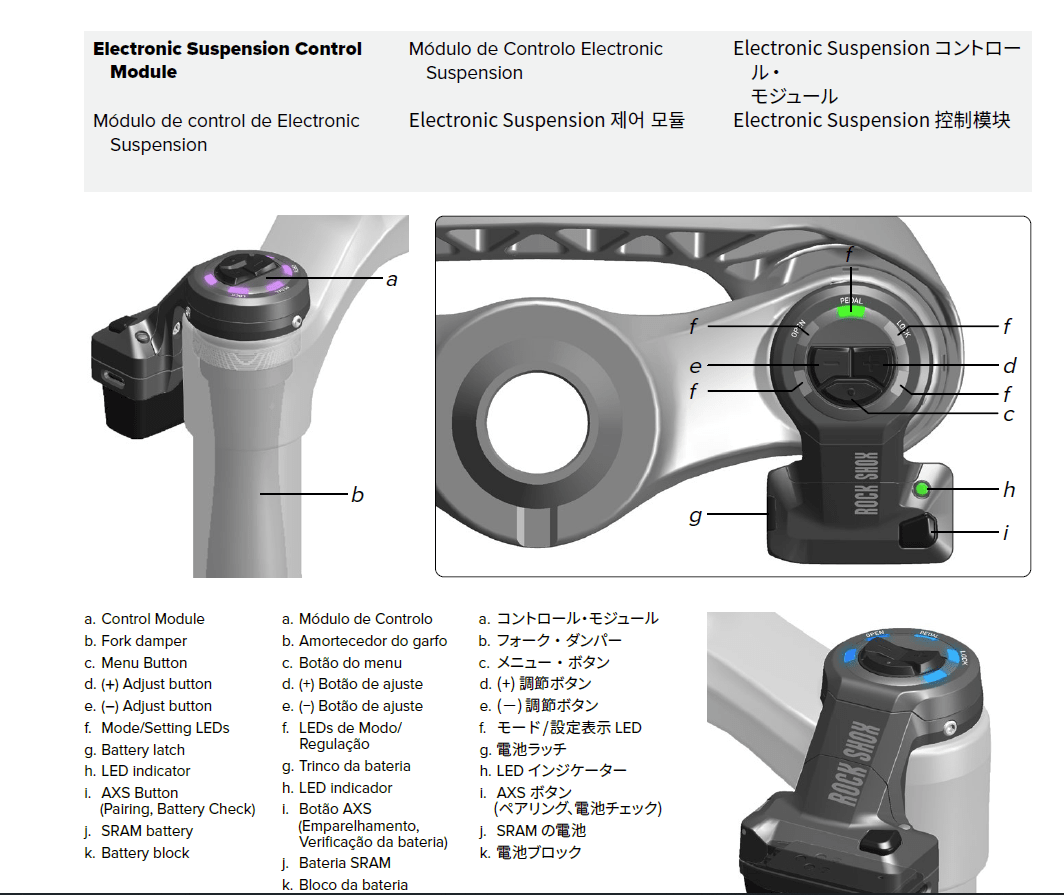This screenshot has height=895, width=1064.
Task: Click the fork crown image with purple LEDs
Action: pyautogui.click(x=250, y=396)
